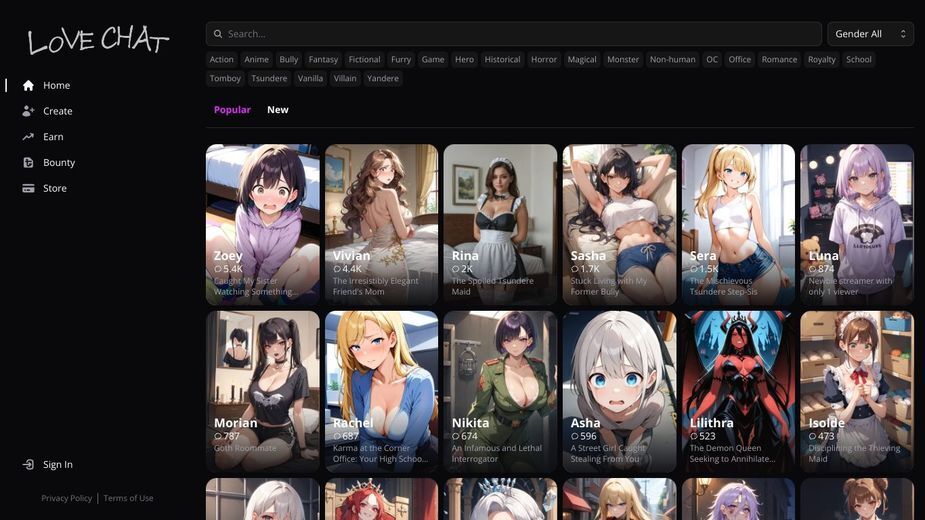Screen dimensions: 925x520
Task: Enable the Tsundere tag filter
Action: click(x=269, y=79)
